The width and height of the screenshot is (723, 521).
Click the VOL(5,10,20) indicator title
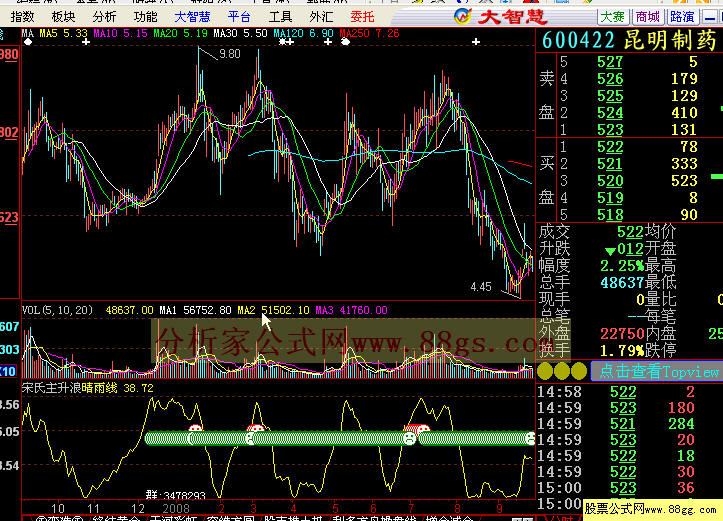point(58,310)
